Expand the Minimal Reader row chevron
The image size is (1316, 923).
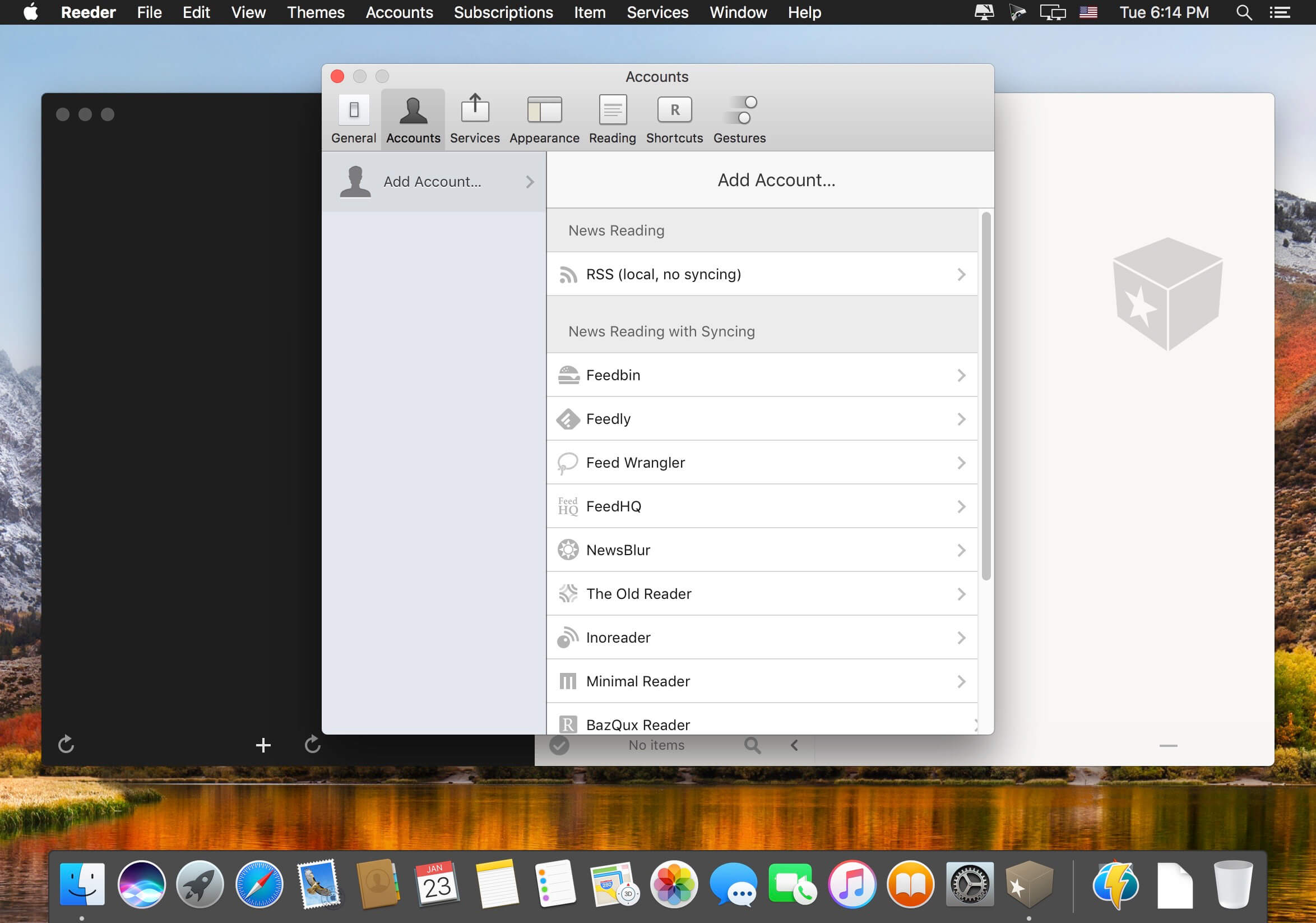tap(961, 682)
